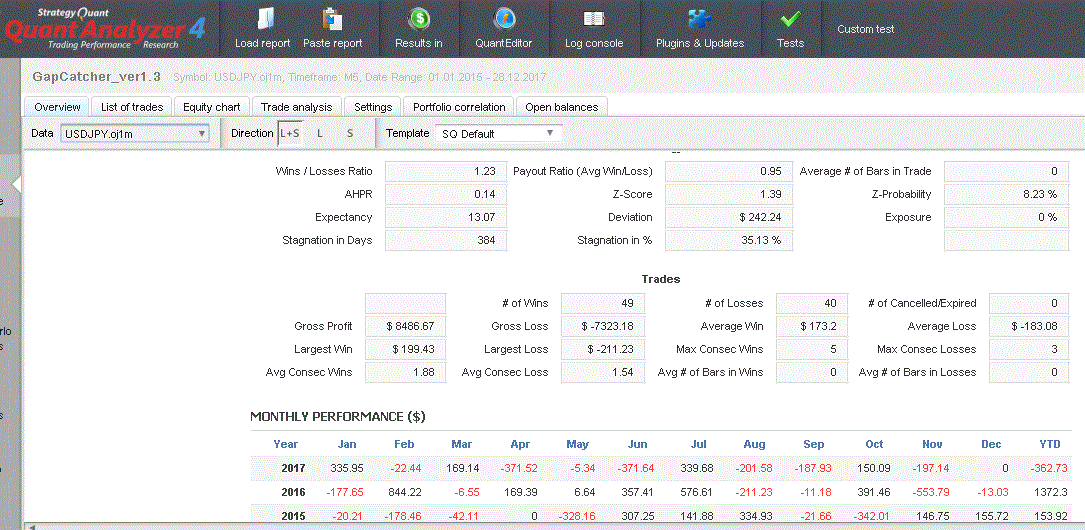
Task: Open the Open balances tab
Action: 562,107
